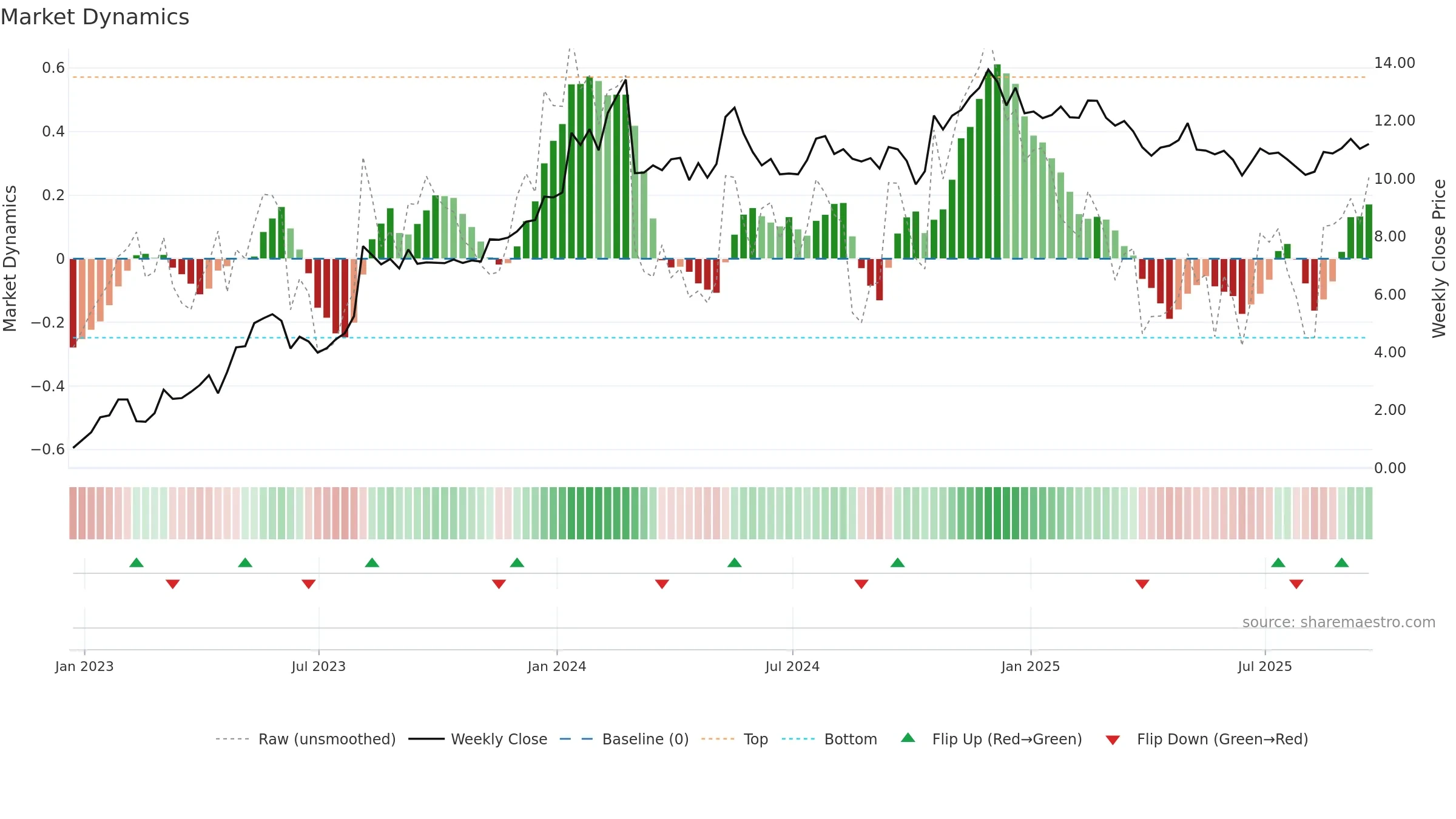The height and width of the screenshot is (819, 1456).
Task: Click the Jul 2025 x-axis label
Action: (x=1265, y=666)
